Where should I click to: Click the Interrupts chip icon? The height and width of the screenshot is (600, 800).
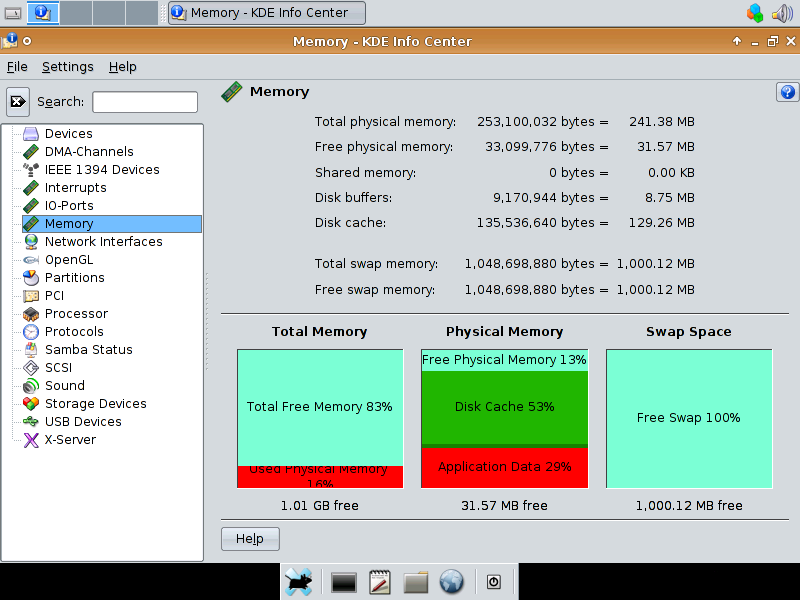point(31,188)
